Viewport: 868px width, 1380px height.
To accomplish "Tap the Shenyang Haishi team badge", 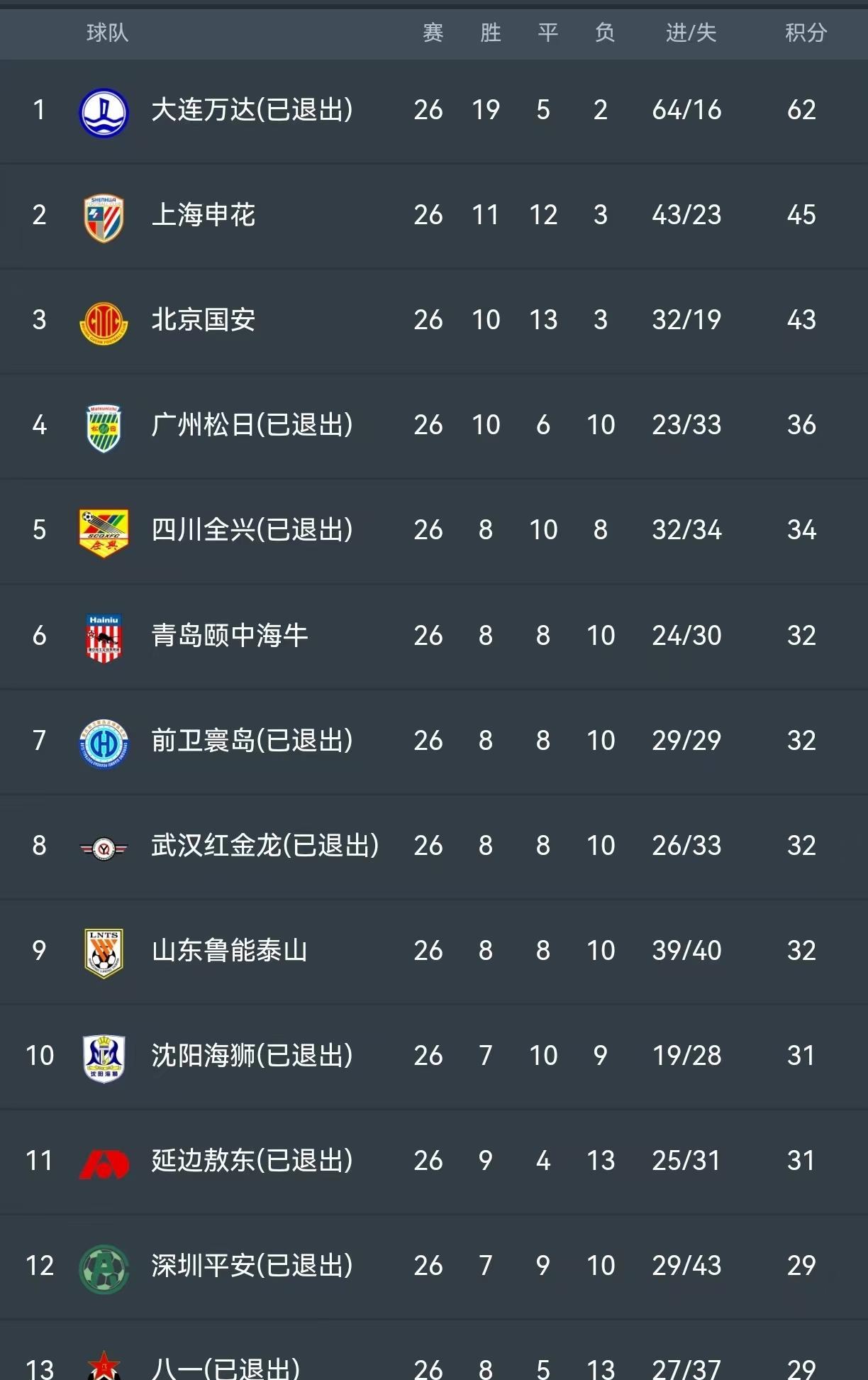I will click(x=104, y=1058).
